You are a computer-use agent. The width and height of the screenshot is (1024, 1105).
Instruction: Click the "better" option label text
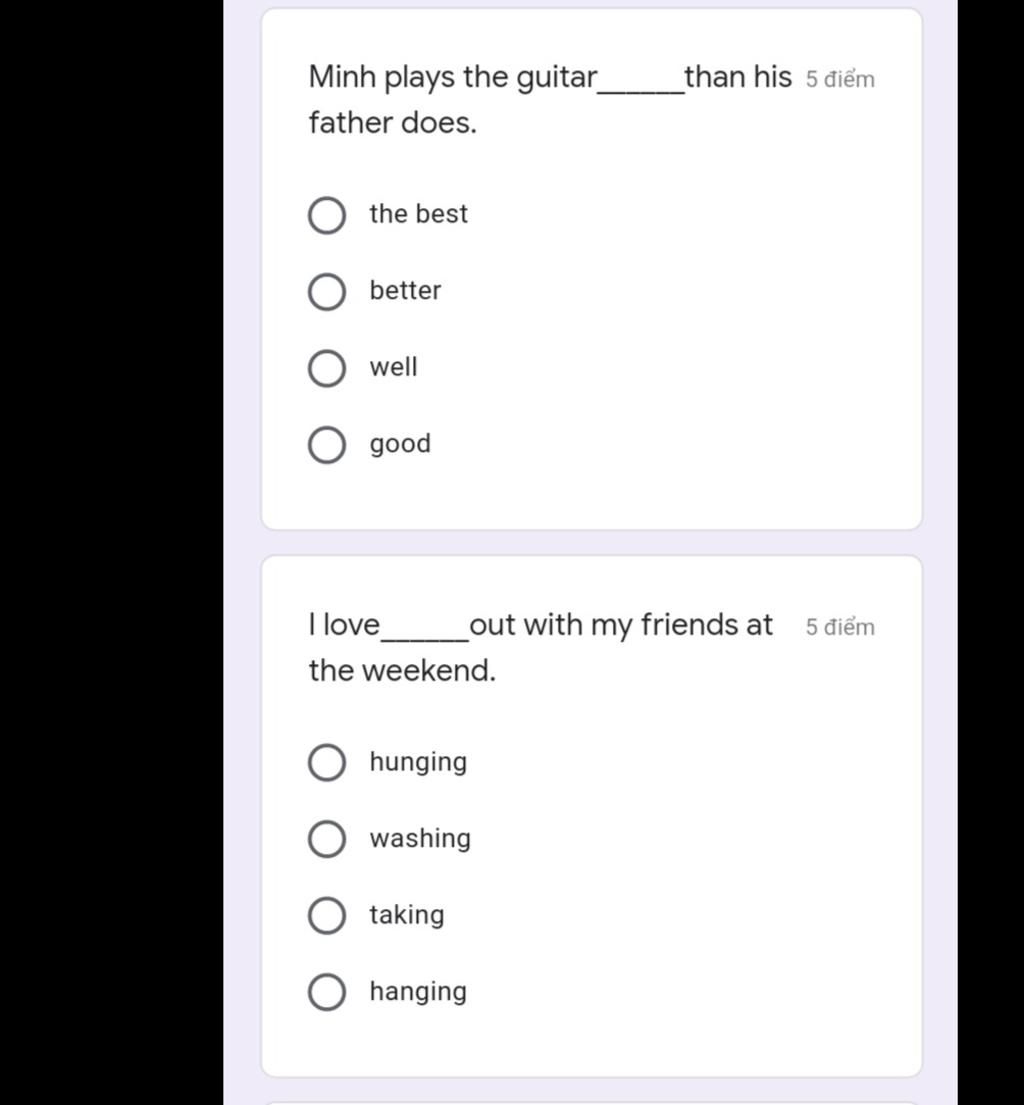click(405, 291)
